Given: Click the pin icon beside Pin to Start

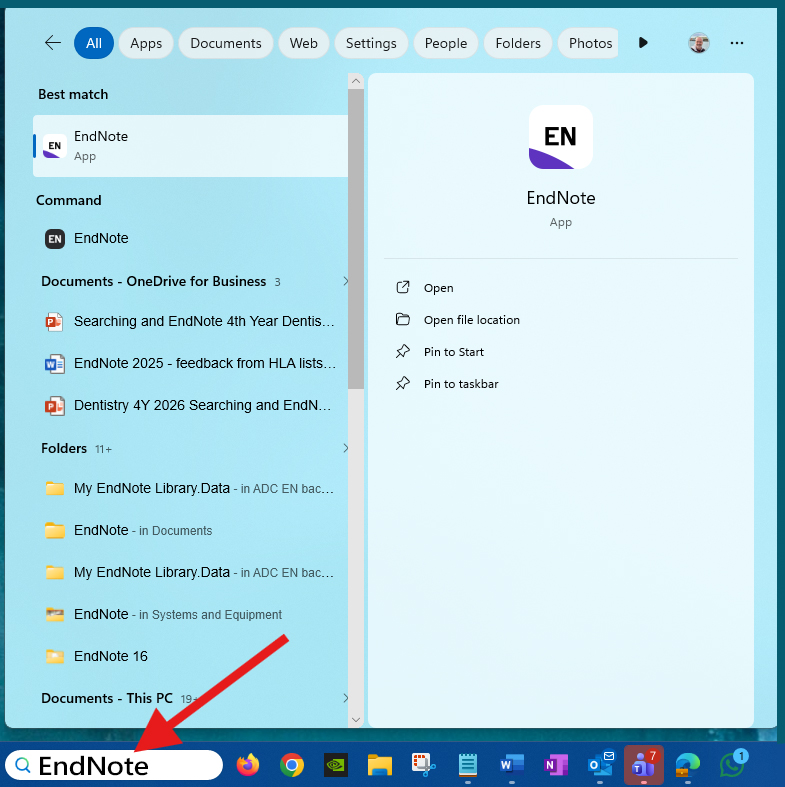Looking at the screenshot, I should pyautogui.click(x=403, y=351).
